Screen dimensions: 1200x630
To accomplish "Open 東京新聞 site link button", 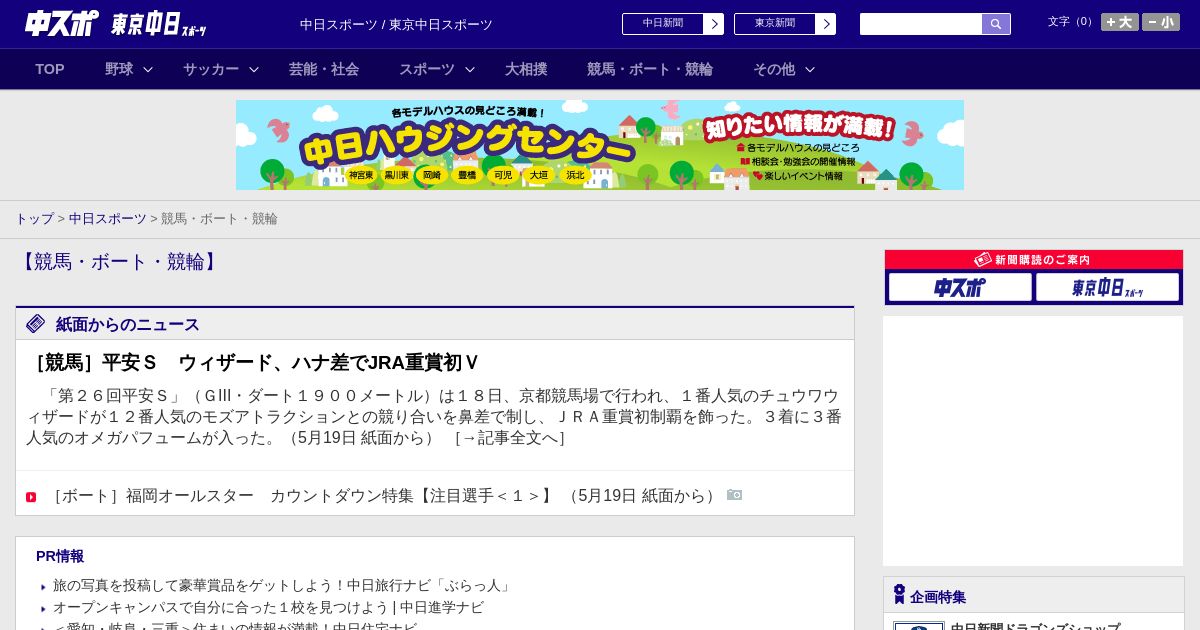I will [x=775, y=24].
